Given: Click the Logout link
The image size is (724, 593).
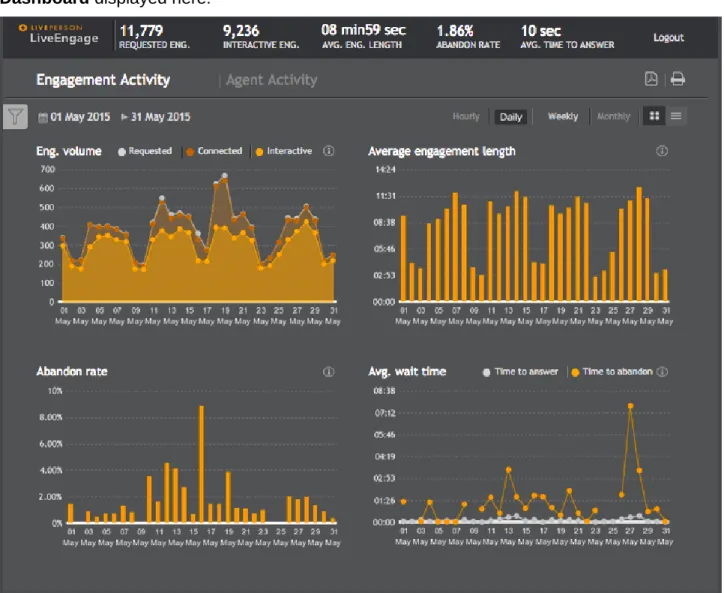Looking at the screenshot, I should [x=669, y=37].
